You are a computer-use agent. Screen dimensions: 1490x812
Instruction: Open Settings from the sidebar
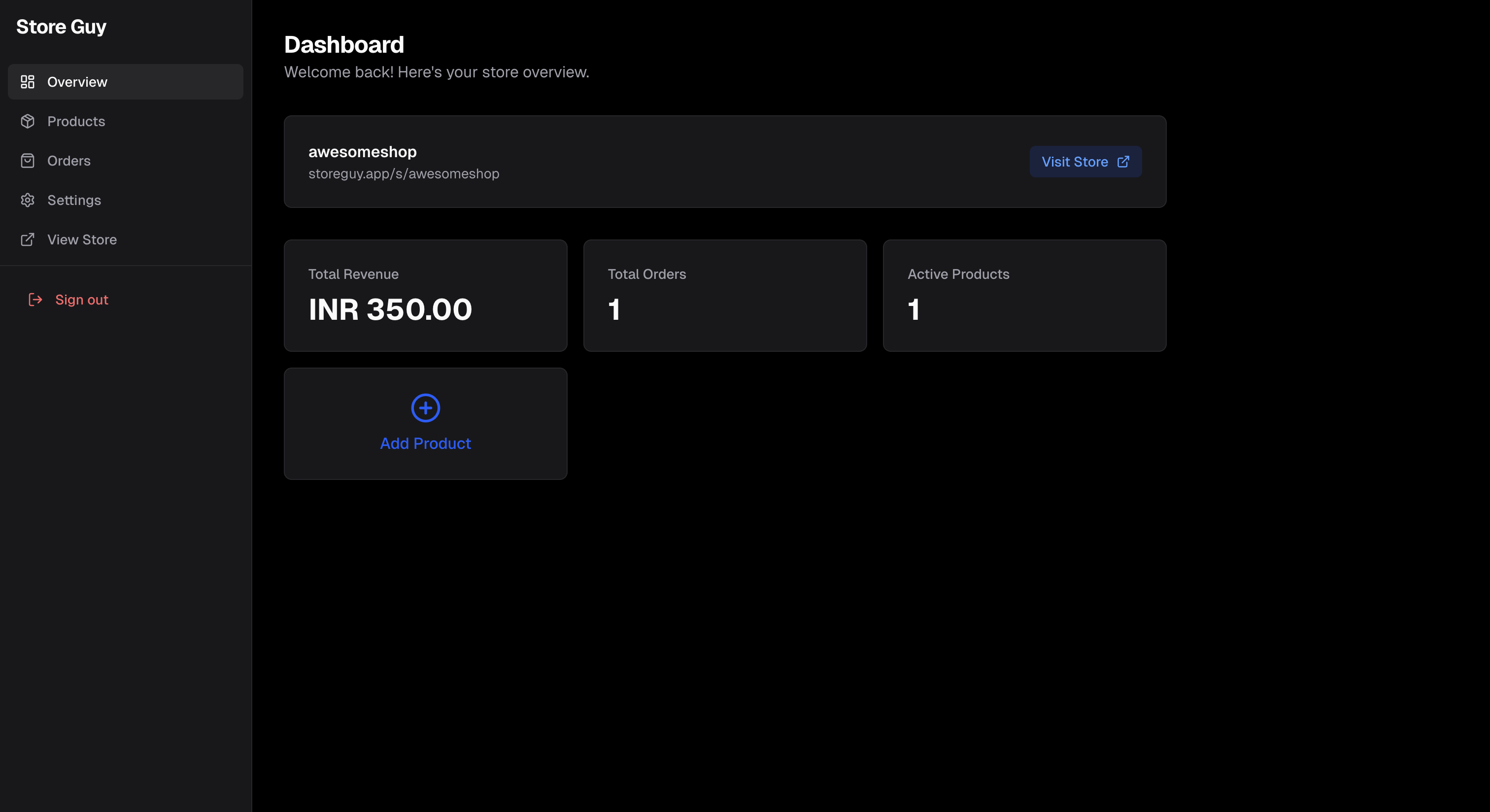(x=74, y=200)
